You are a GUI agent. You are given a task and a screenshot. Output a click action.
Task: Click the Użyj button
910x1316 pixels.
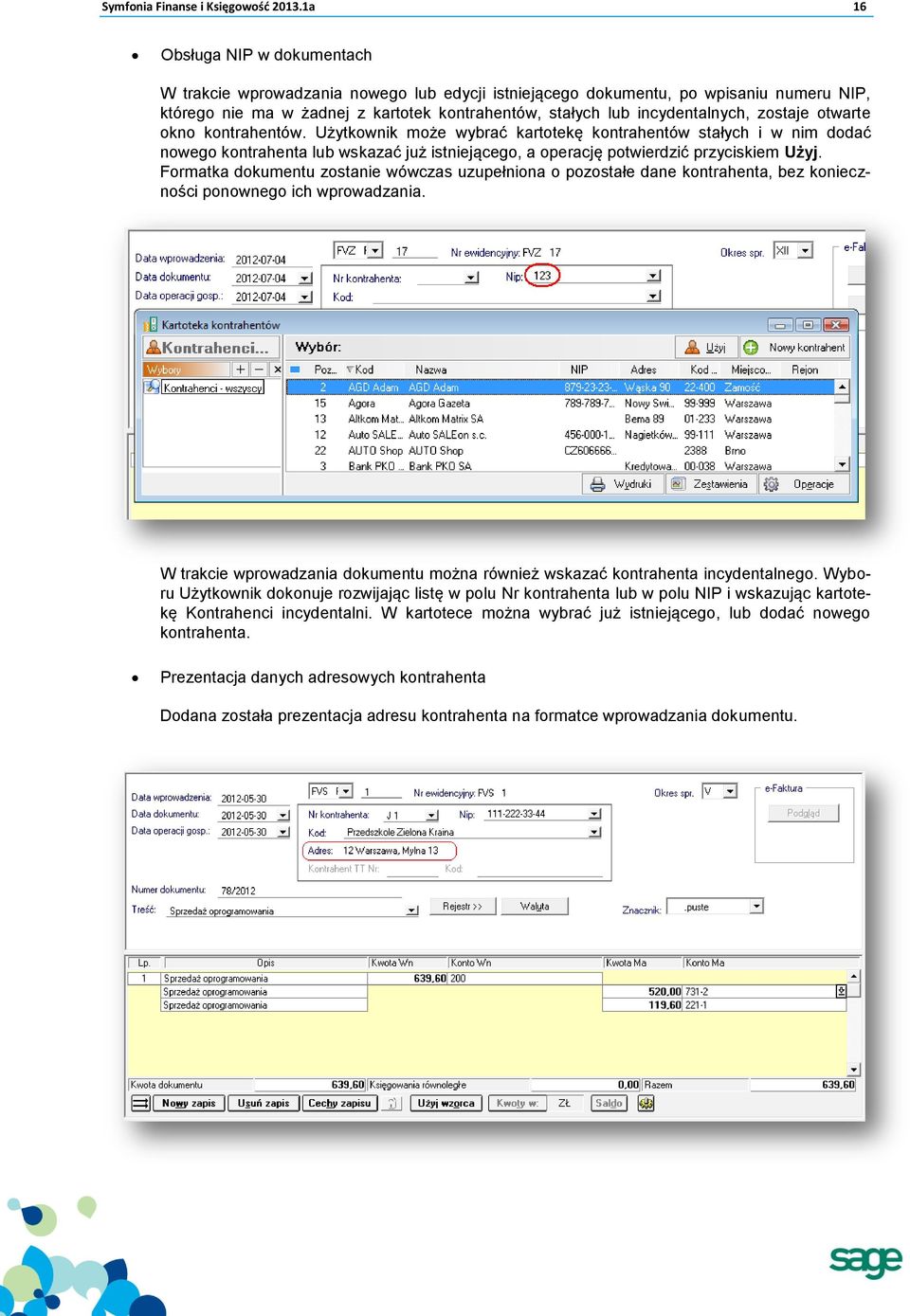705,348
